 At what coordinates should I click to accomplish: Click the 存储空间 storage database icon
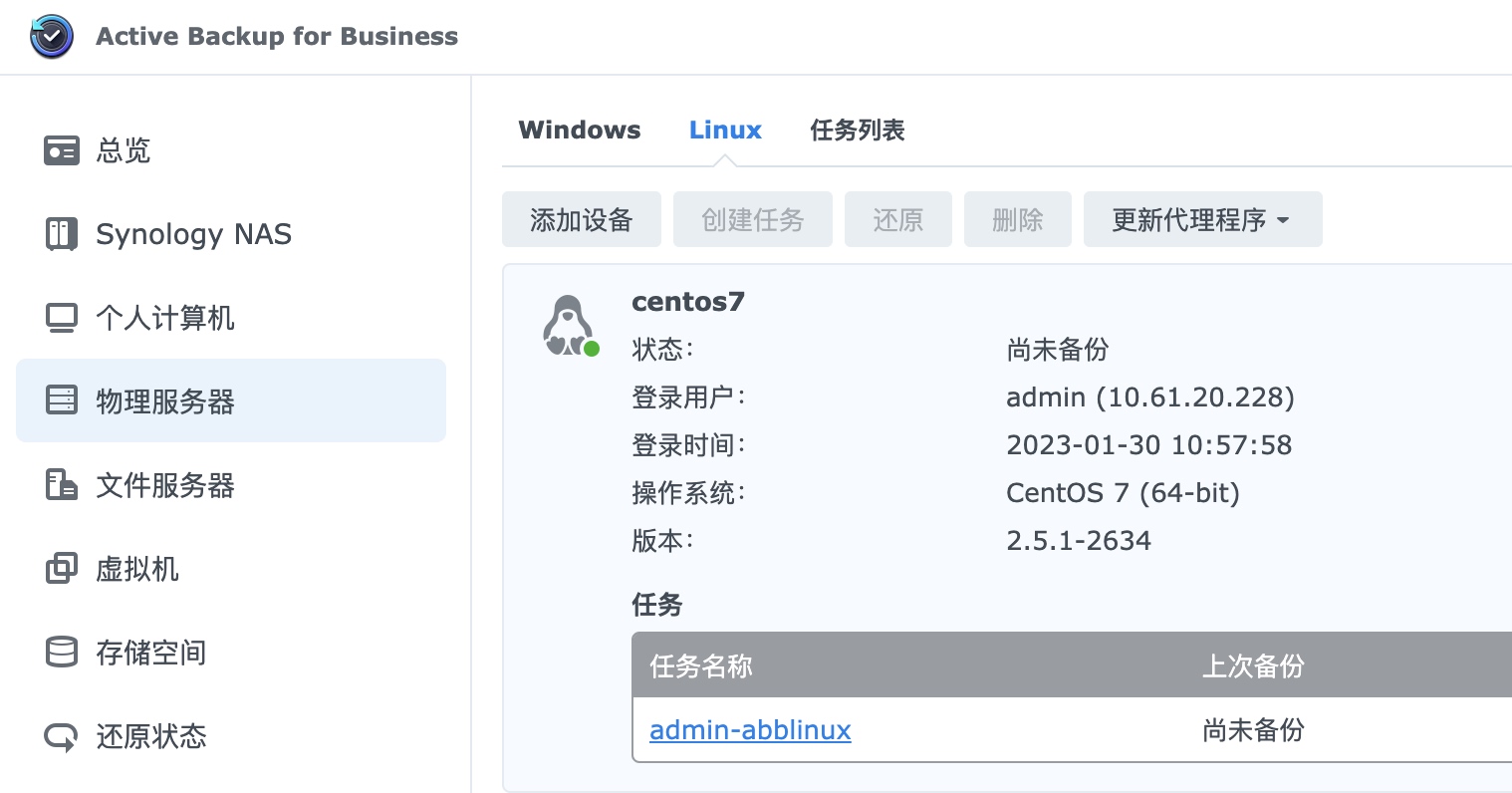[x=62, y=653]
